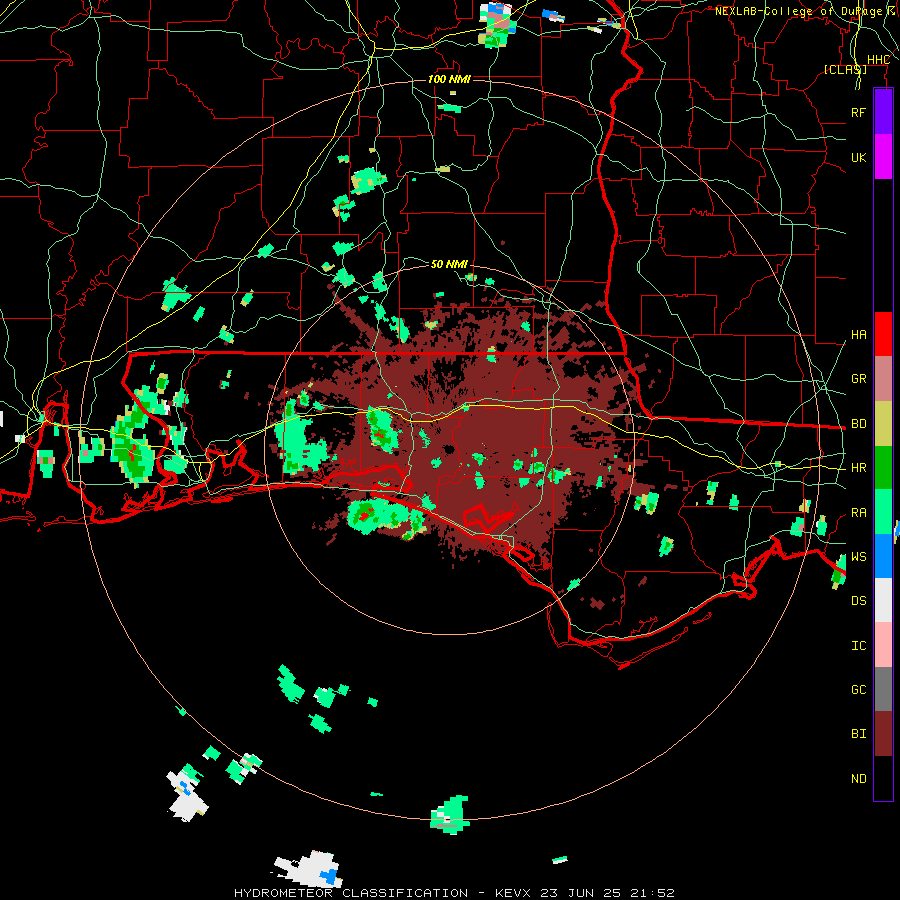Click the HHC product label
This screenshot has width=900, height=900.
(878, 60)
